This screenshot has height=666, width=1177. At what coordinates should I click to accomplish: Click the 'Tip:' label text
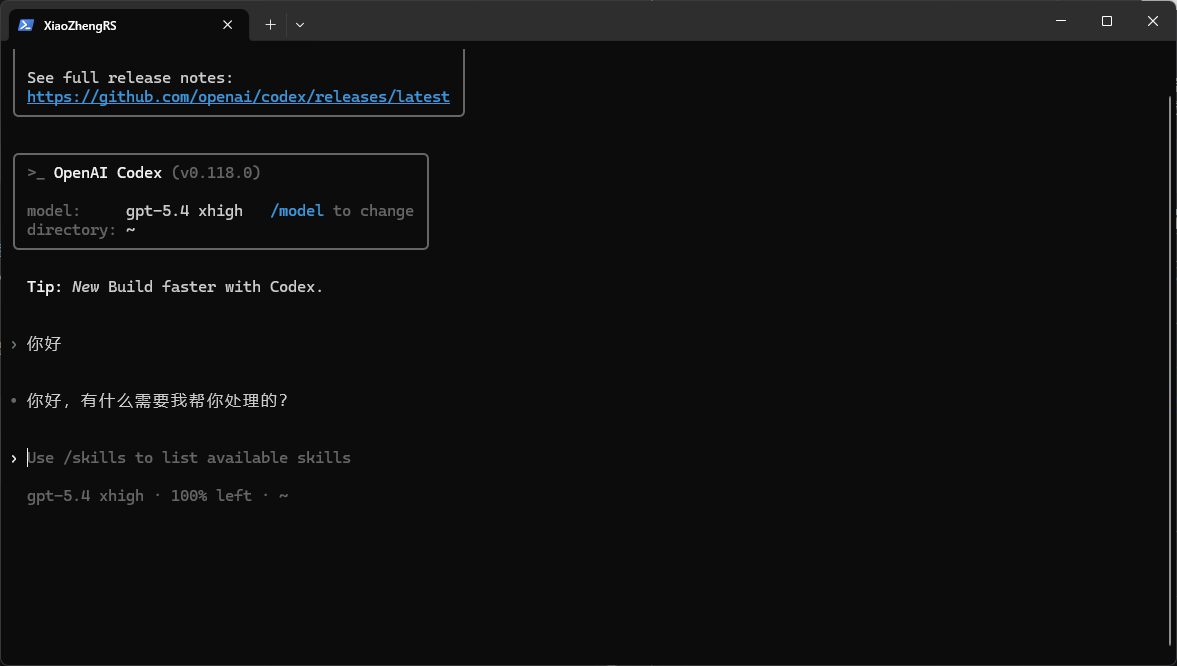click(45, 287)
